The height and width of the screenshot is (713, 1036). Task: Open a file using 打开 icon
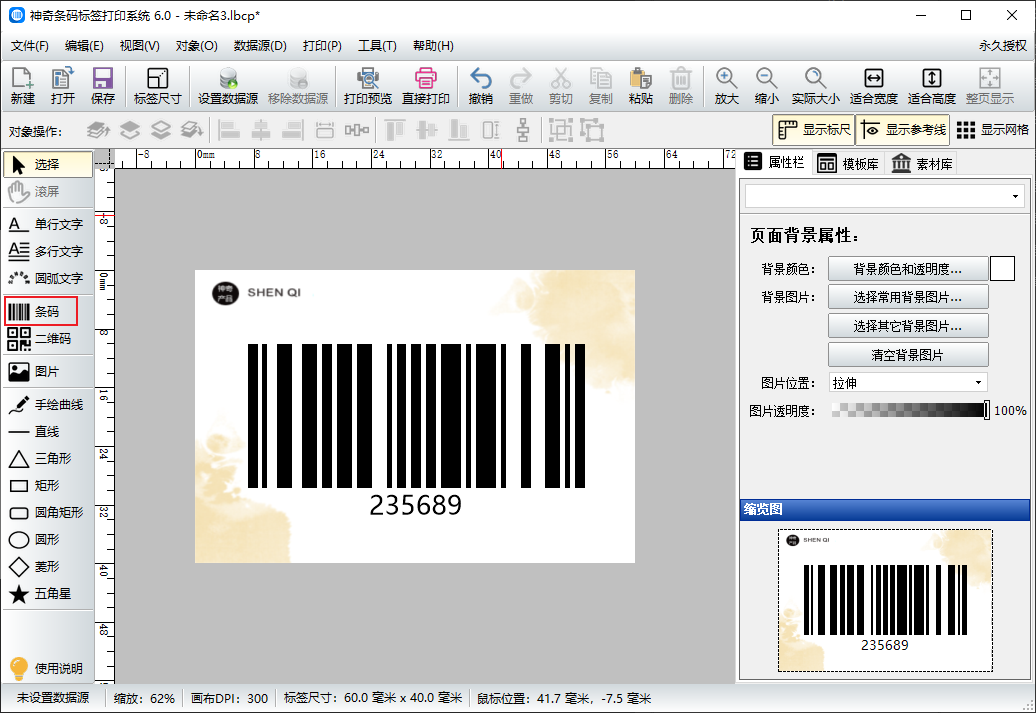[x=62, y=86]
